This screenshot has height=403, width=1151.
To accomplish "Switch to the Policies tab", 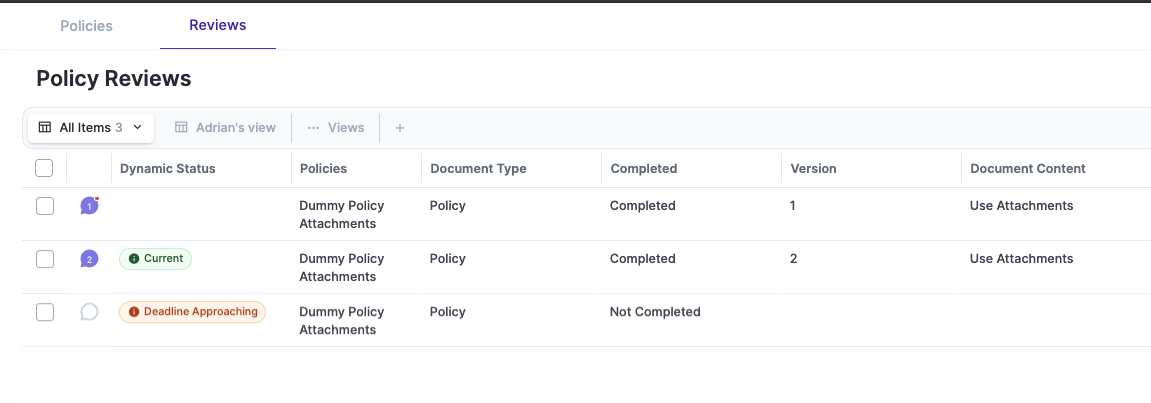I will pyautogui.click(x=86, y=25).
